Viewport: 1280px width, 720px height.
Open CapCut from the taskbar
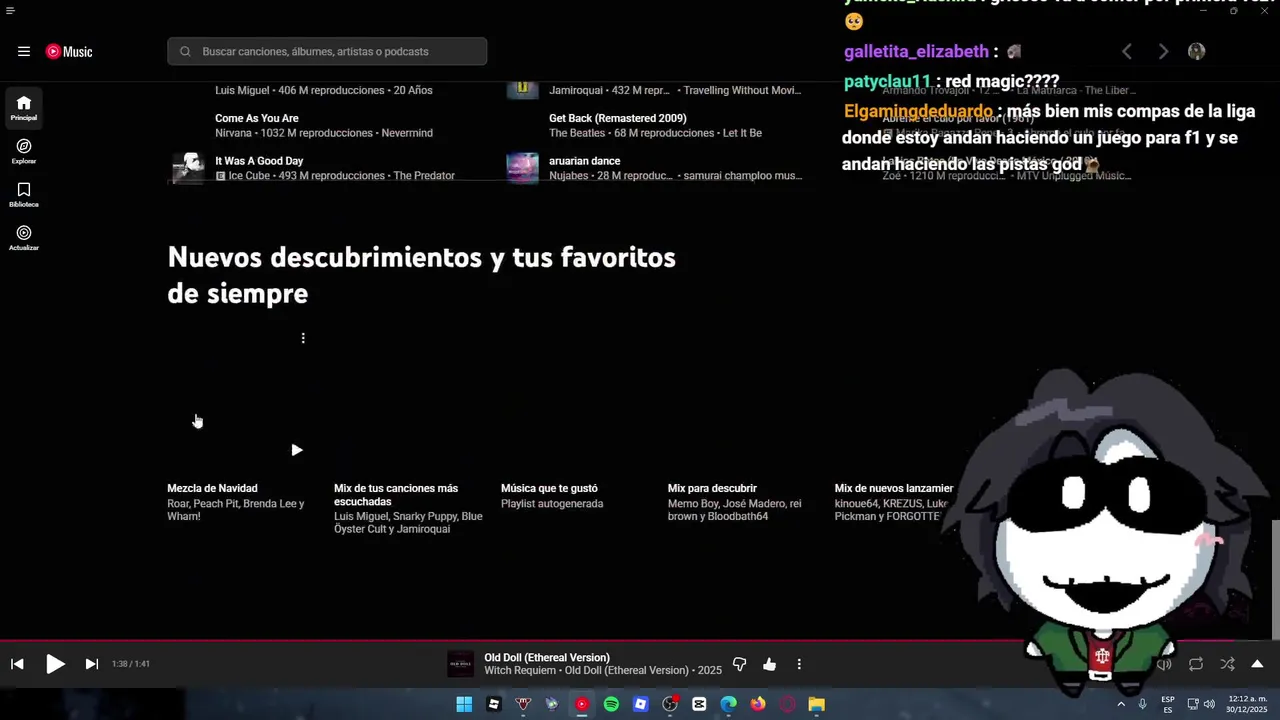[699, 704]
